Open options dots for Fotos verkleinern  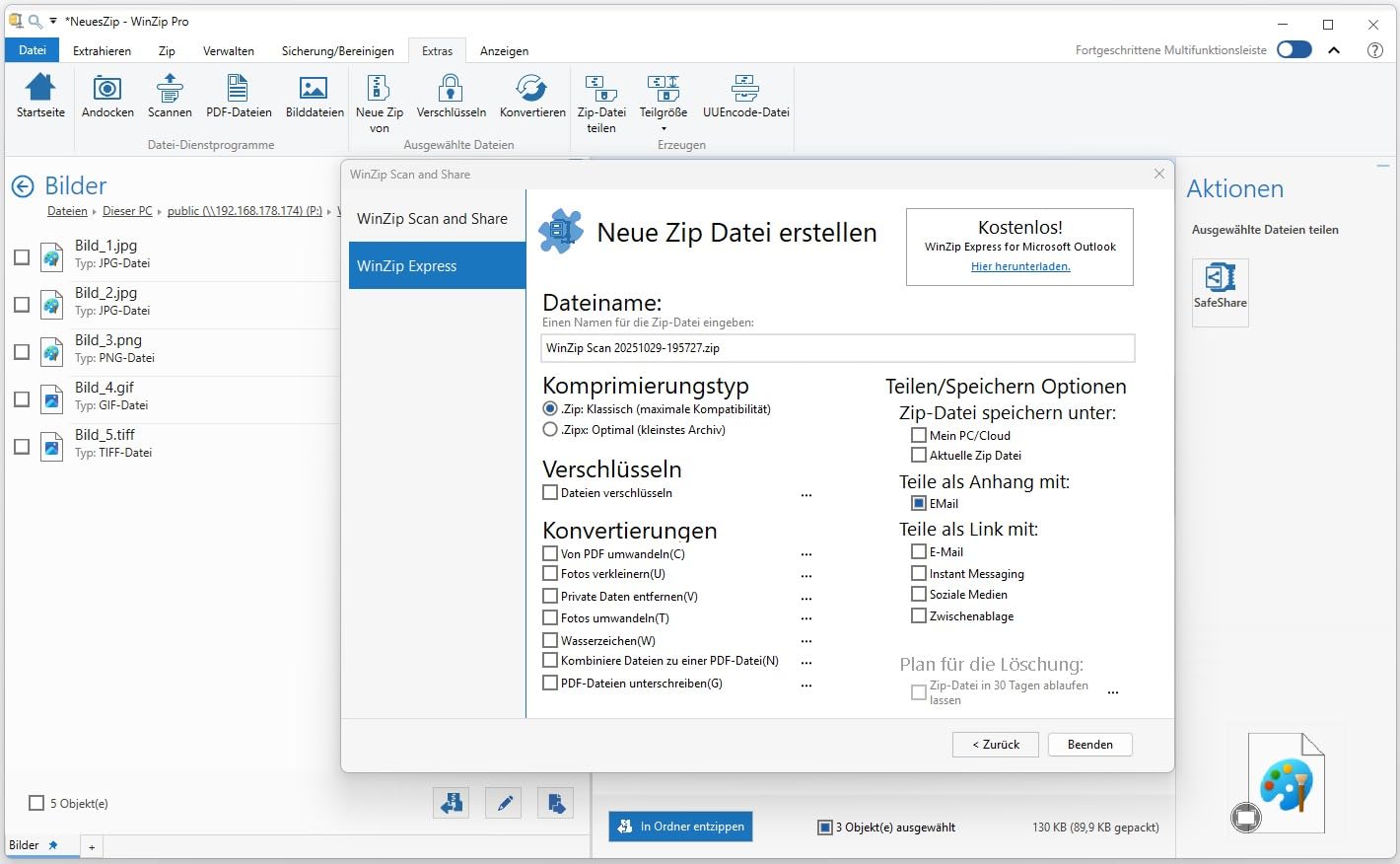806,576
